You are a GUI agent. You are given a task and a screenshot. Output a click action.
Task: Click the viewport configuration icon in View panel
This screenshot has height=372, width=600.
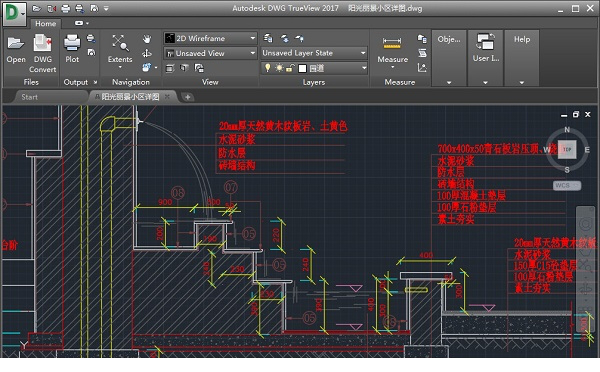(199, 68)
